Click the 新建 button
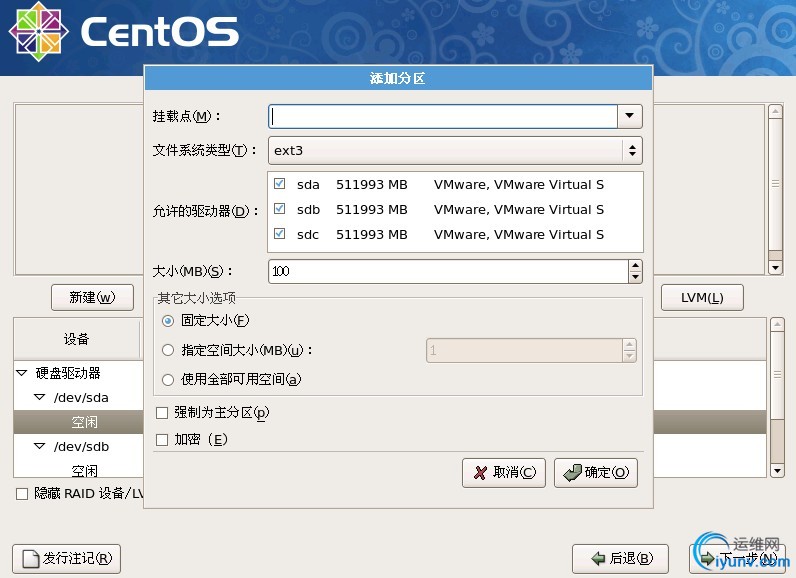Image resolution: width=796 pixels, height=578 pixels. pyautogui.click(x=92, y=297)
